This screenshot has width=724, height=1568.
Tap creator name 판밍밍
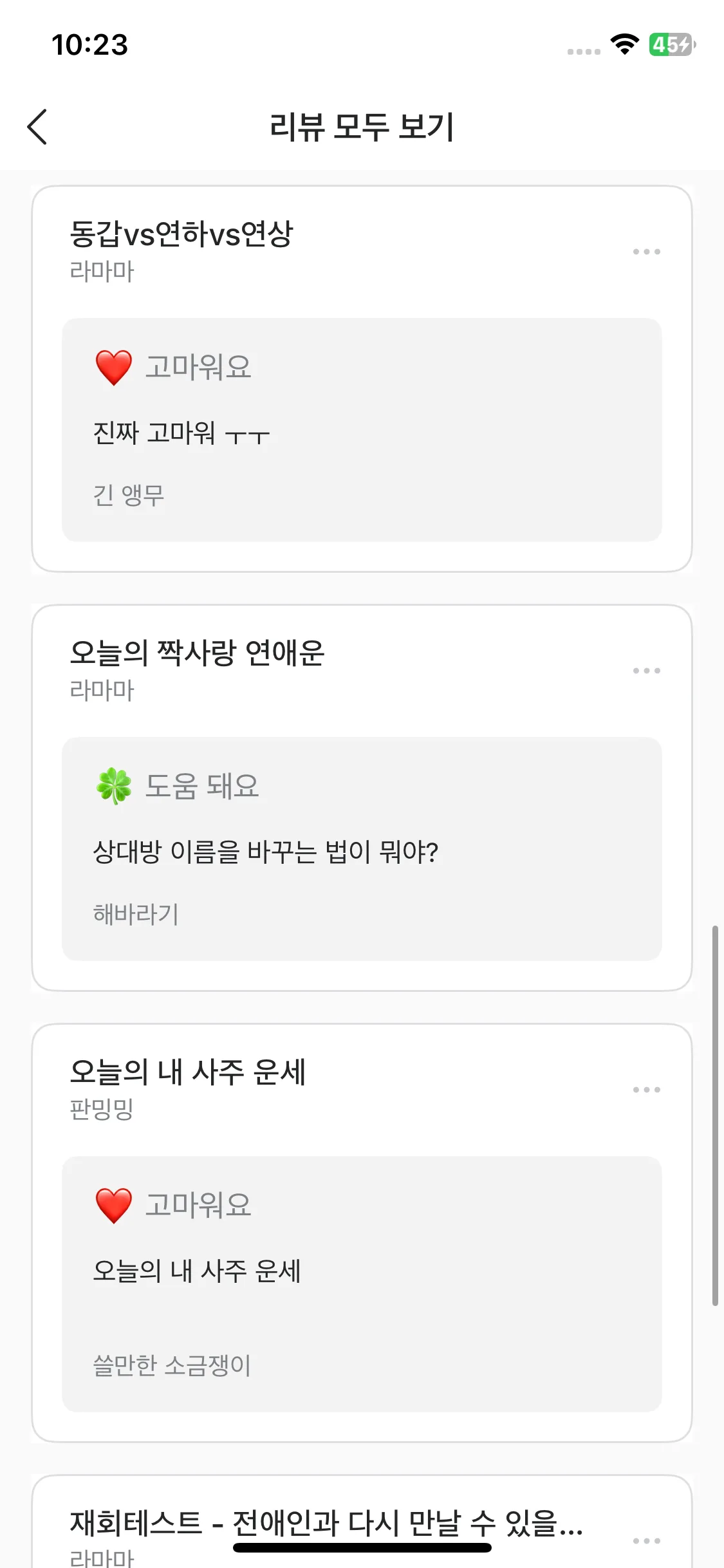pos(102,1109)
